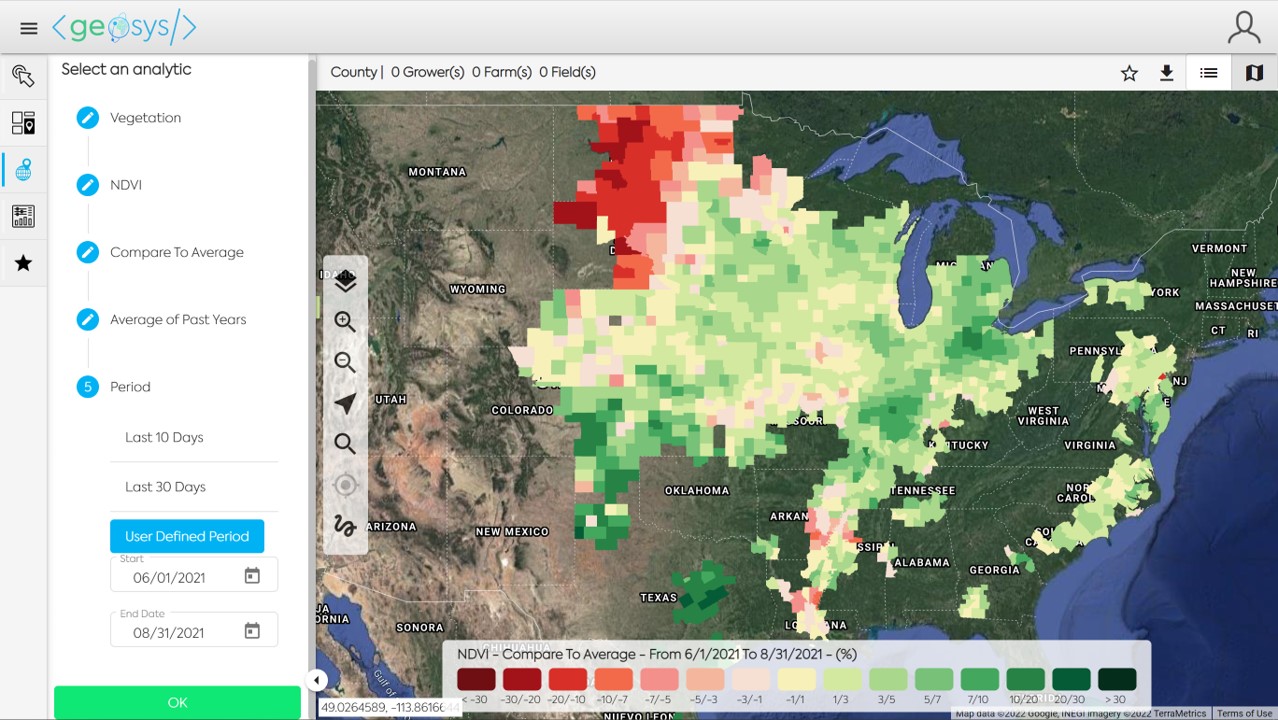Open the map layers tool
The height and width of the screenshot is (720, 1278).
(345, 282)
